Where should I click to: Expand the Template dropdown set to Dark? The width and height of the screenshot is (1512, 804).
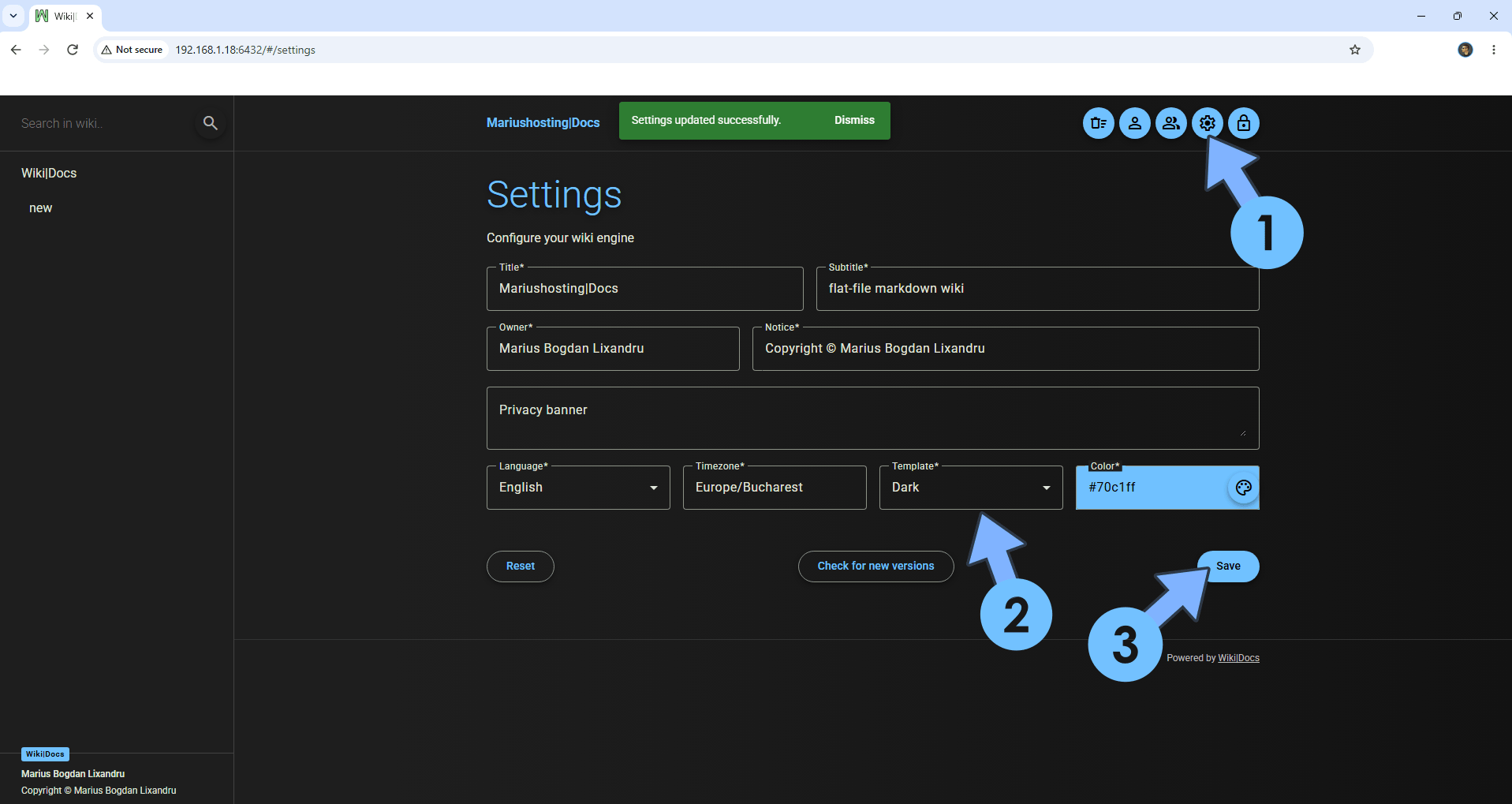pos(971,488)
